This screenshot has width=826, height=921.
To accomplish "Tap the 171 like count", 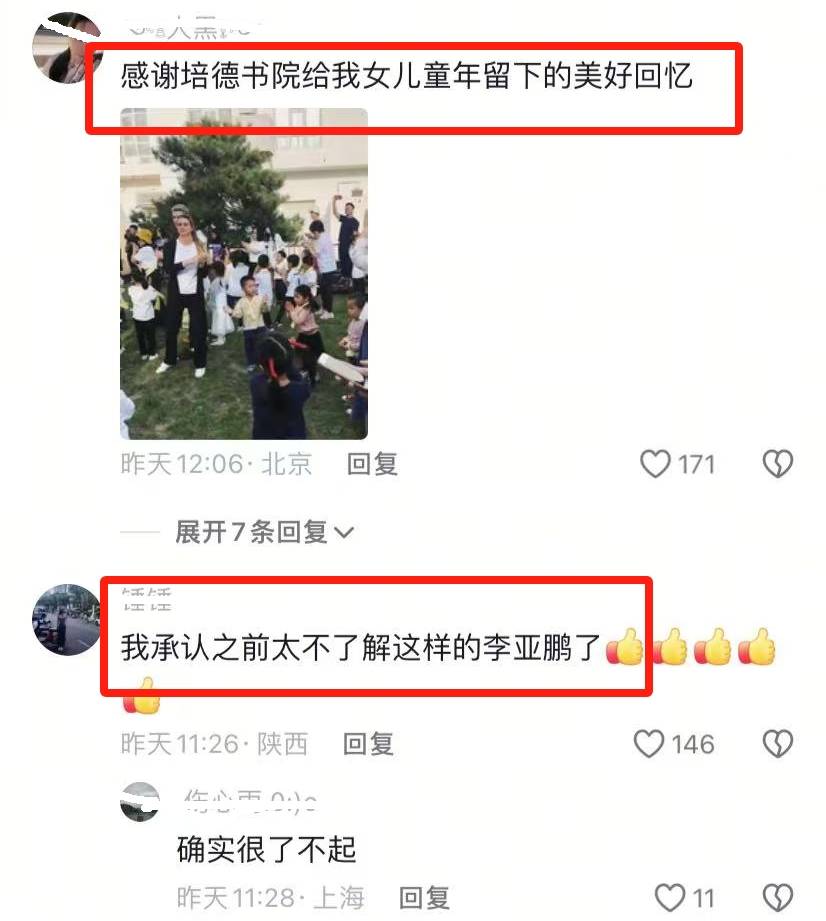I will 697,465.
